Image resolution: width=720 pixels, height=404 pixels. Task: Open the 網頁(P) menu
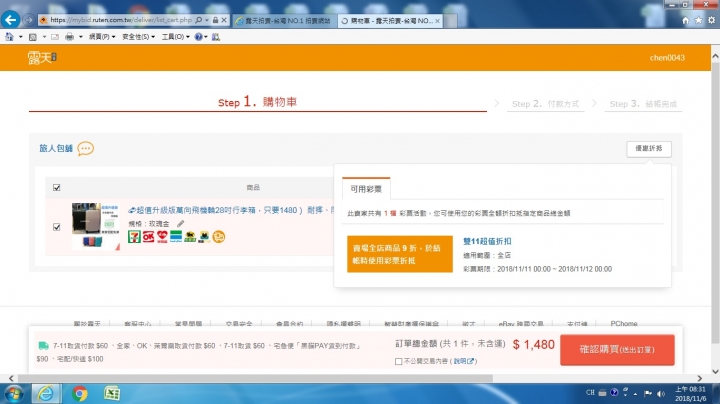(101, 37)
